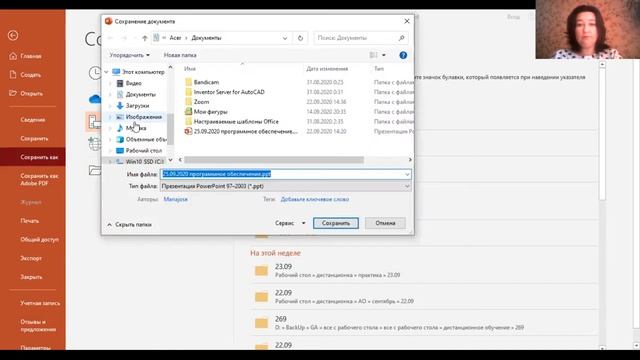This screenshot has height=360, width=640.
Task: Choose Сохранить как Adobe PDF
Action: [39, 180]
